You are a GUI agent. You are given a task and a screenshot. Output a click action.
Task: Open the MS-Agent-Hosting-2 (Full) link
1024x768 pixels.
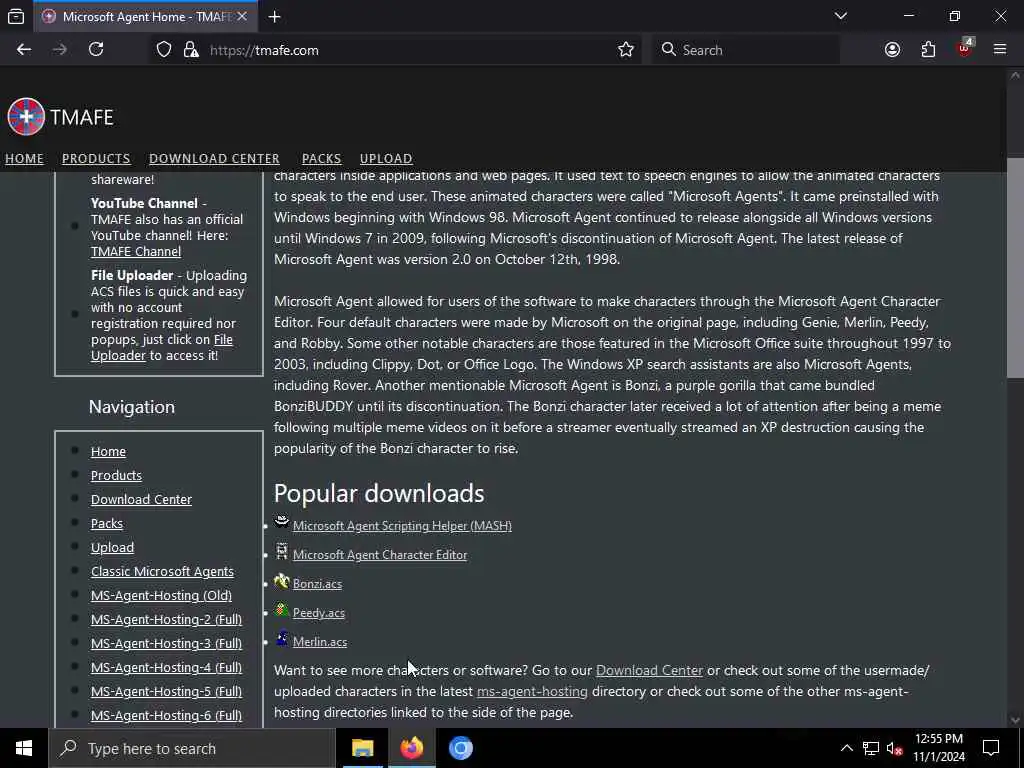(166, 620)
